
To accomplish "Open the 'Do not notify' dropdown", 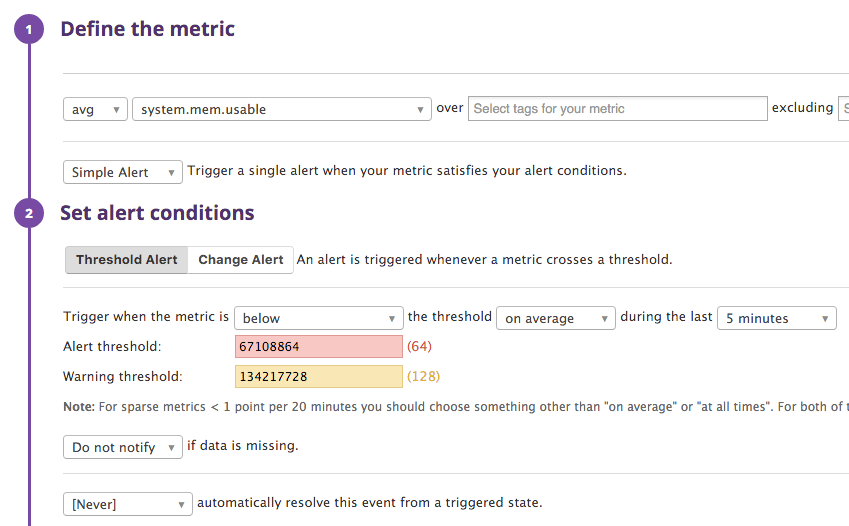I will 123,447.
